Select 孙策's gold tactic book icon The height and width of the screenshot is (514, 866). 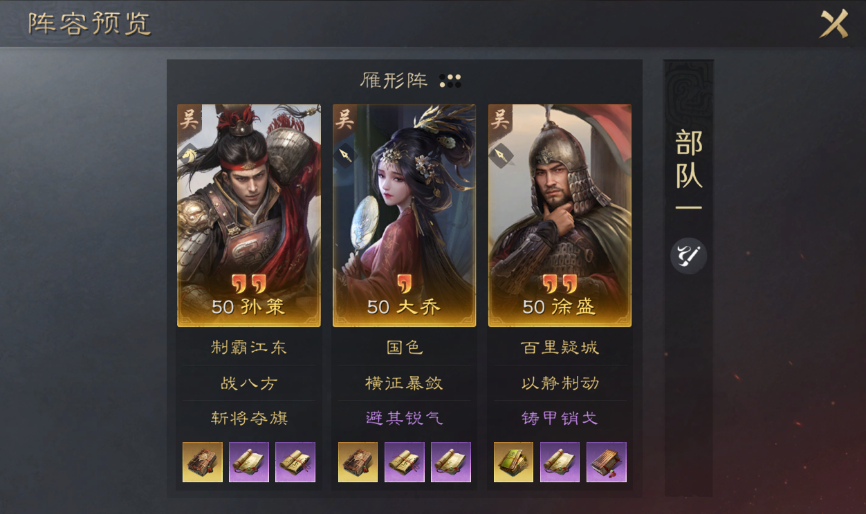(x=203, y=462)
